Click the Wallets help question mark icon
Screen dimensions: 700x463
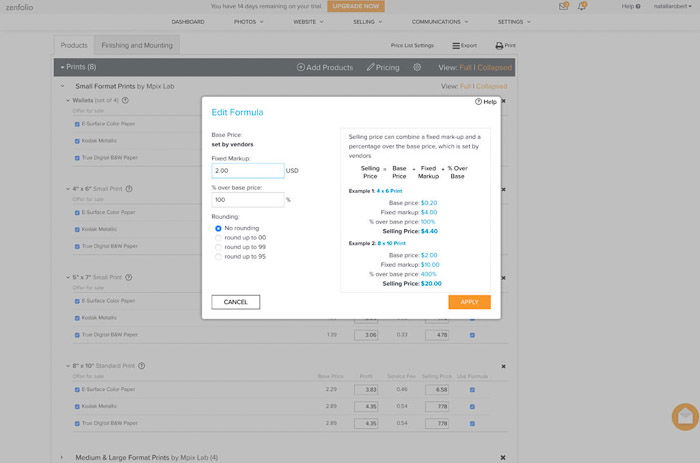click(125, 100)
